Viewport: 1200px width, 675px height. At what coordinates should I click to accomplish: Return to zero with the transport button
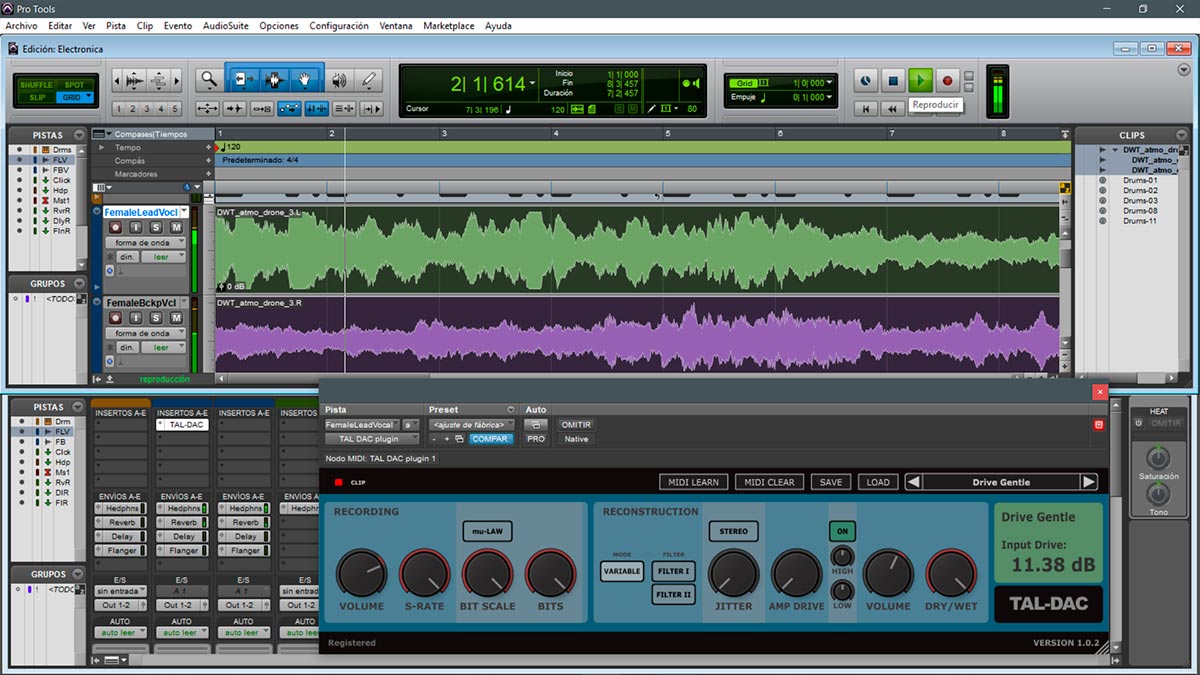(x=867, y=108)
